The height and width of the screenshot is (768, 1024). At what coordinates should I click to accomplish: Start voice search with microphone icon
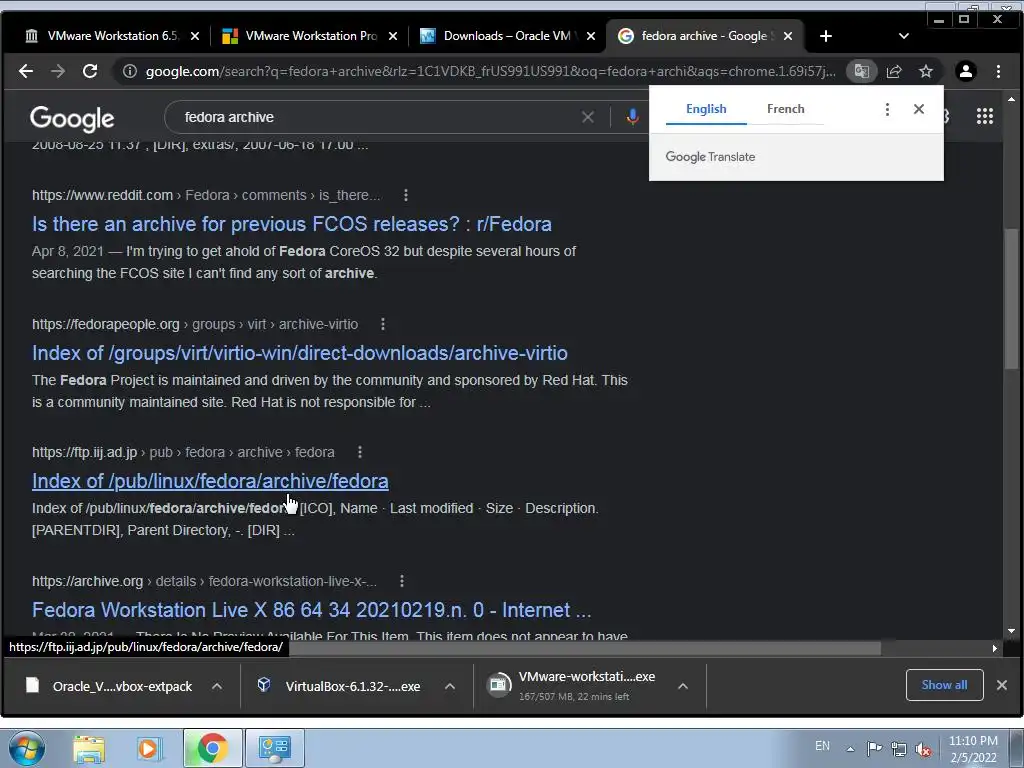pos(632,117)
